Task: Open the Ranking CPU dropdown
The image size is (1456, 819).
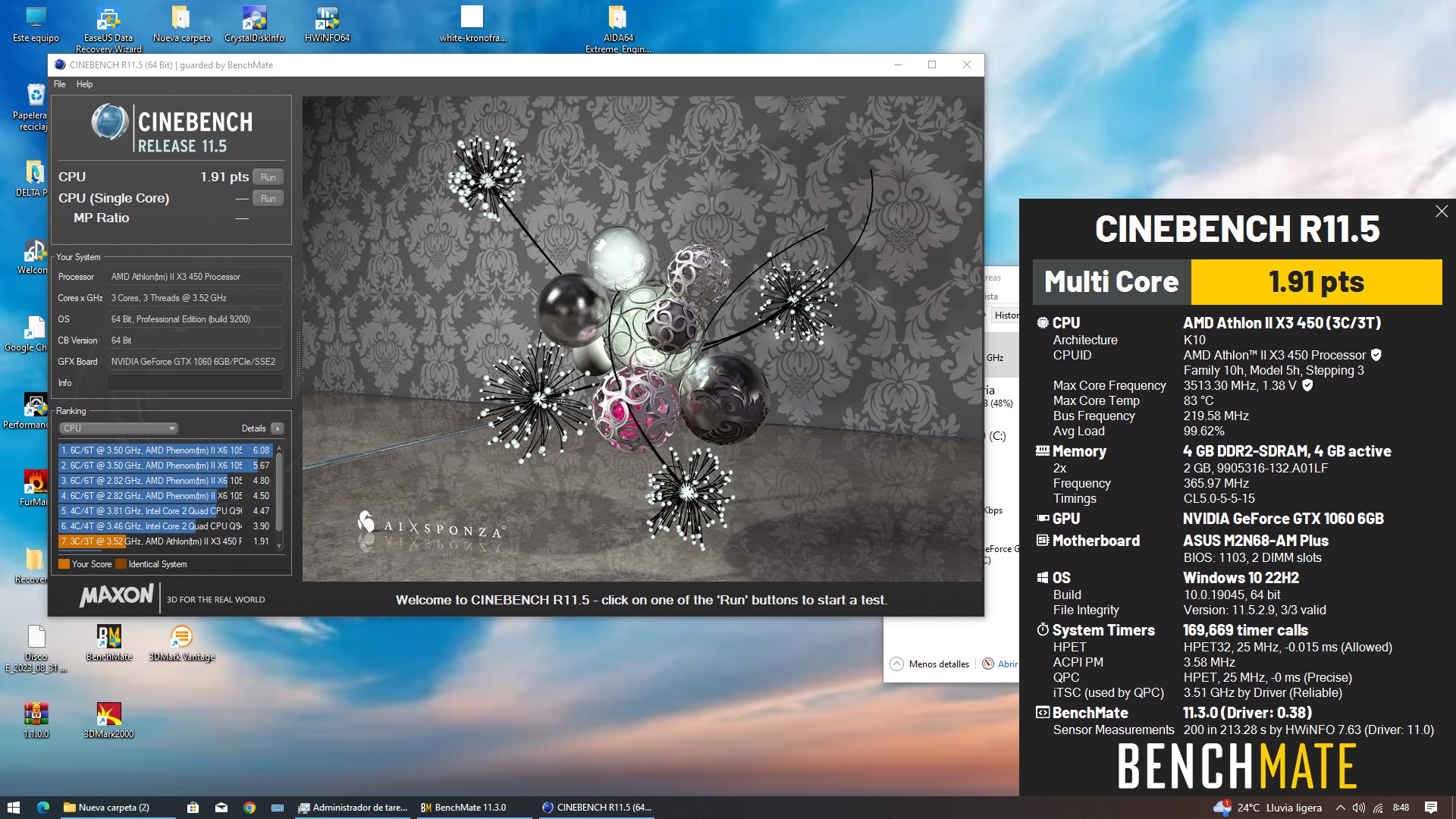Action: 119,428
